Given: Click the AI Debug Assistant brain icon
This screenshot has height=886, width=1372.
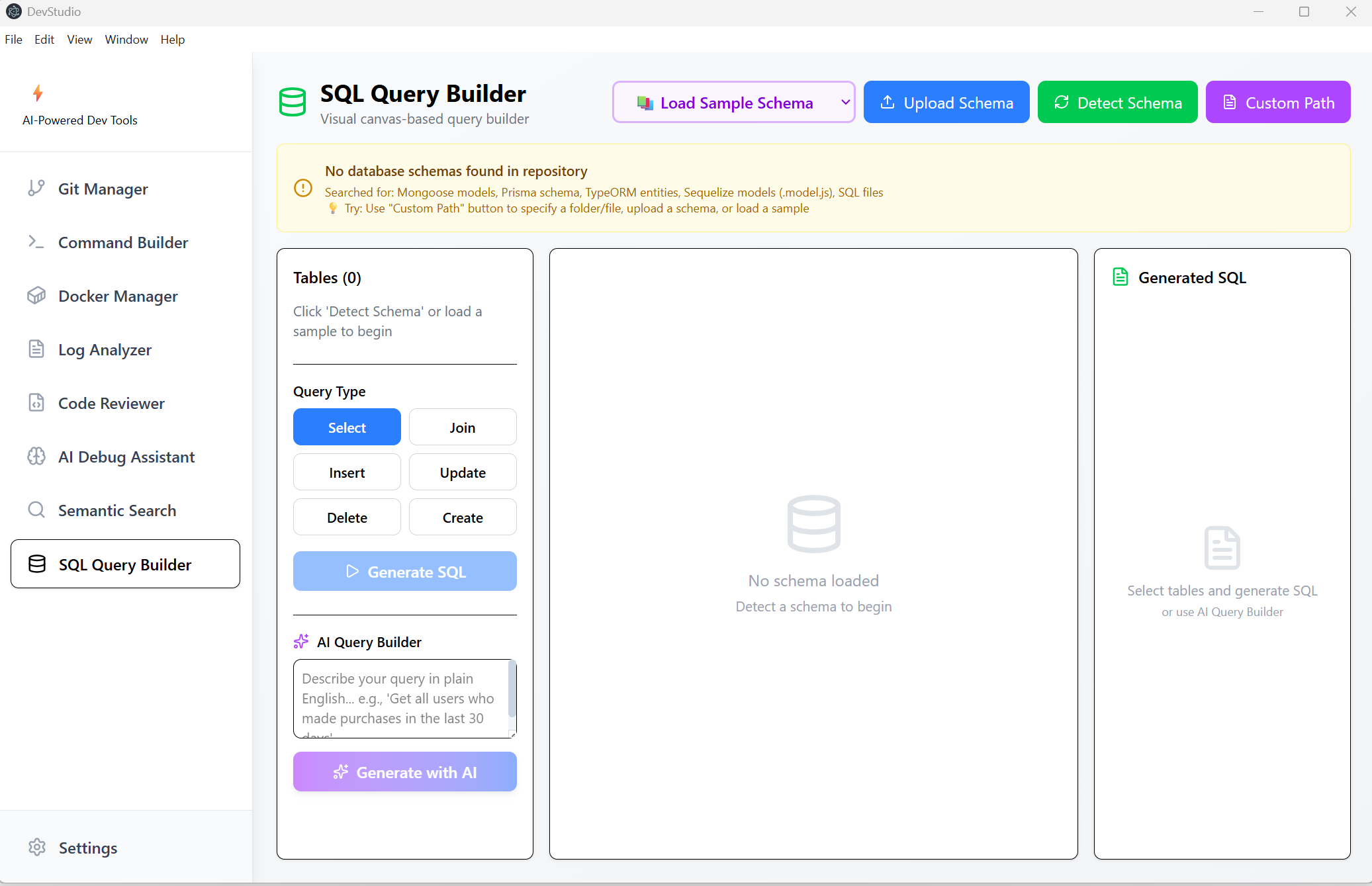Looking at the screenshot, I should tap(36, 457).
